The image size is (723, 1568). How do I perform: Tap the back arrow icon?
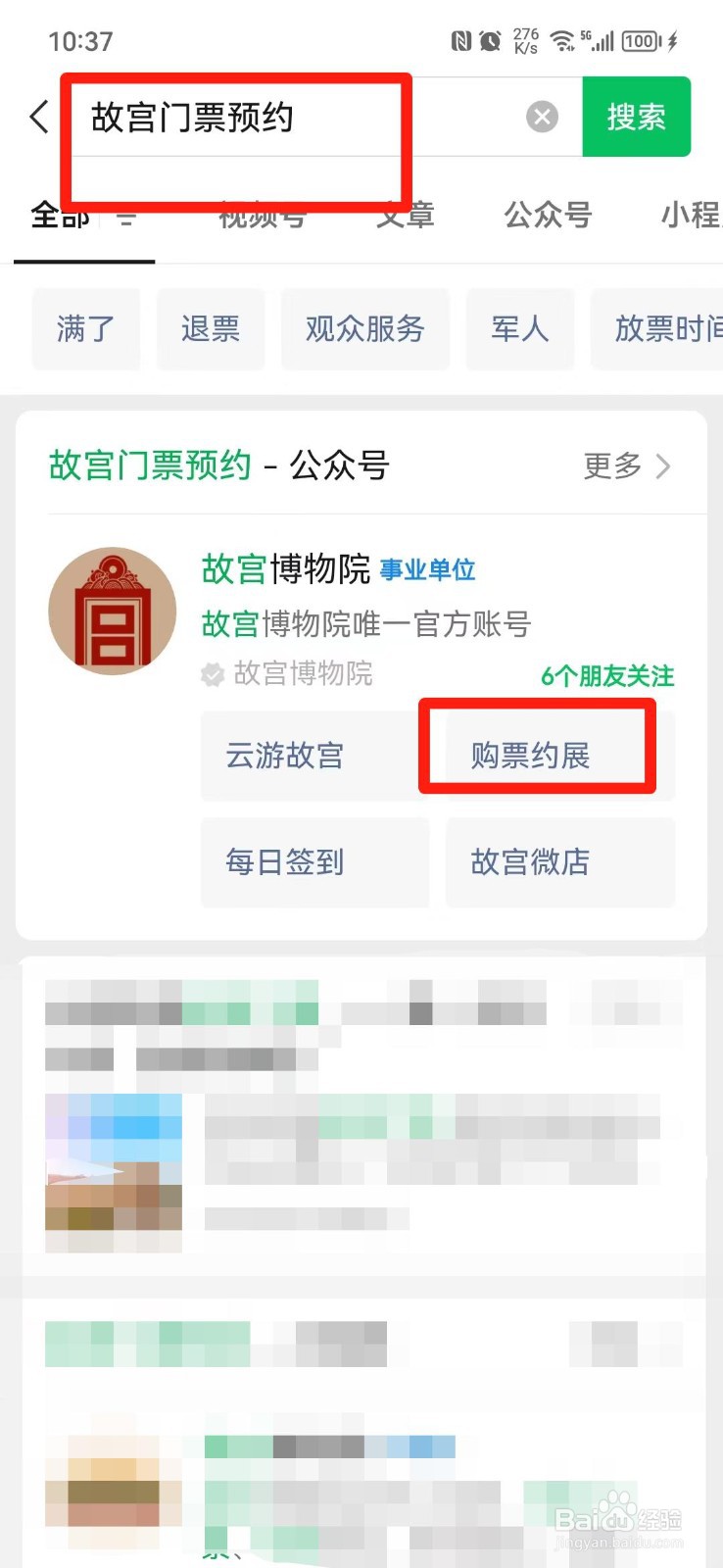click(x=38, y=118)
